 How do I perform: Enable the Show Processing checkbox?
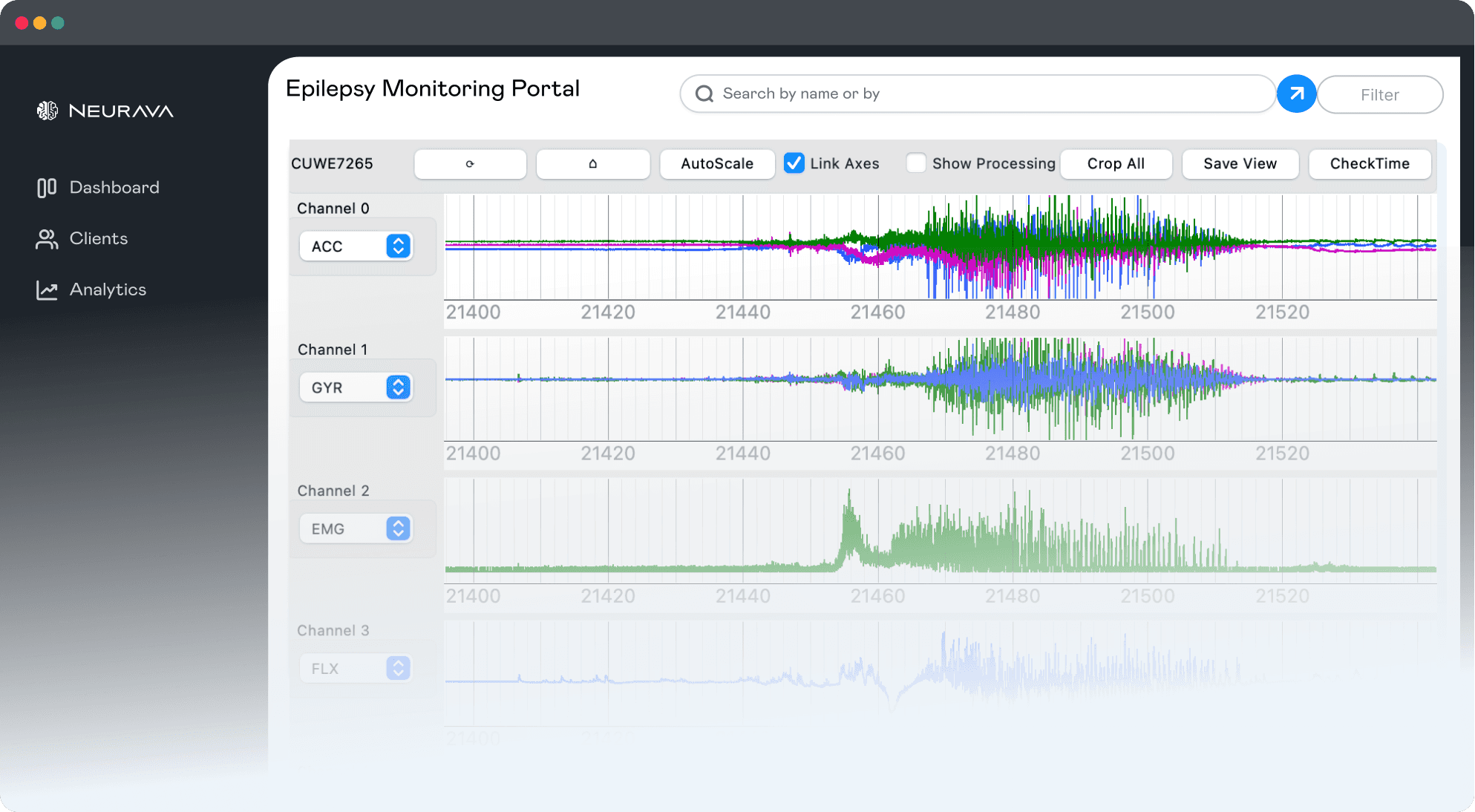(x=916, y=163)
